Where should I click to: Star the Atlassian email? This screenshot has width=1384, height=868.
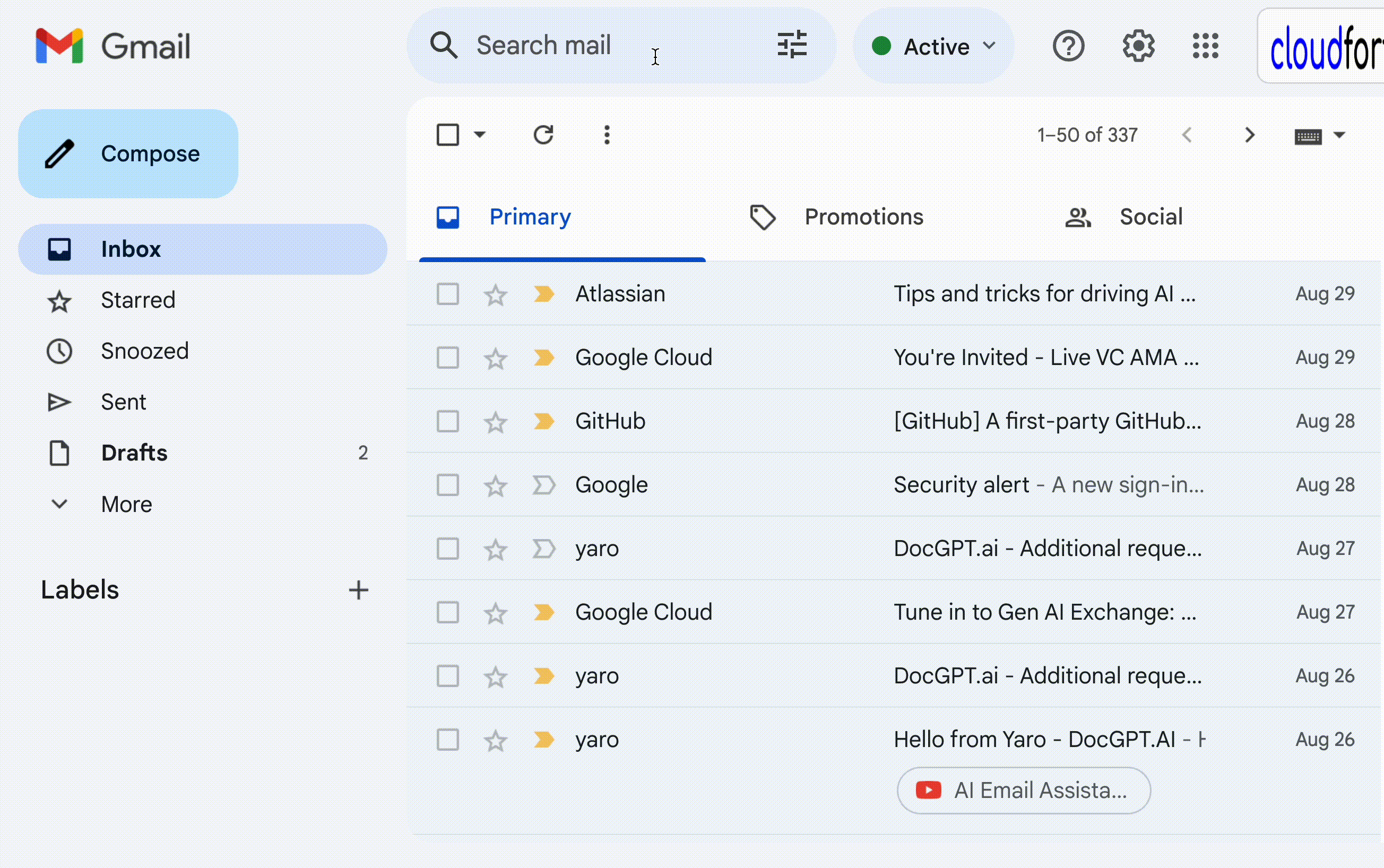click(x=496, y=295)
